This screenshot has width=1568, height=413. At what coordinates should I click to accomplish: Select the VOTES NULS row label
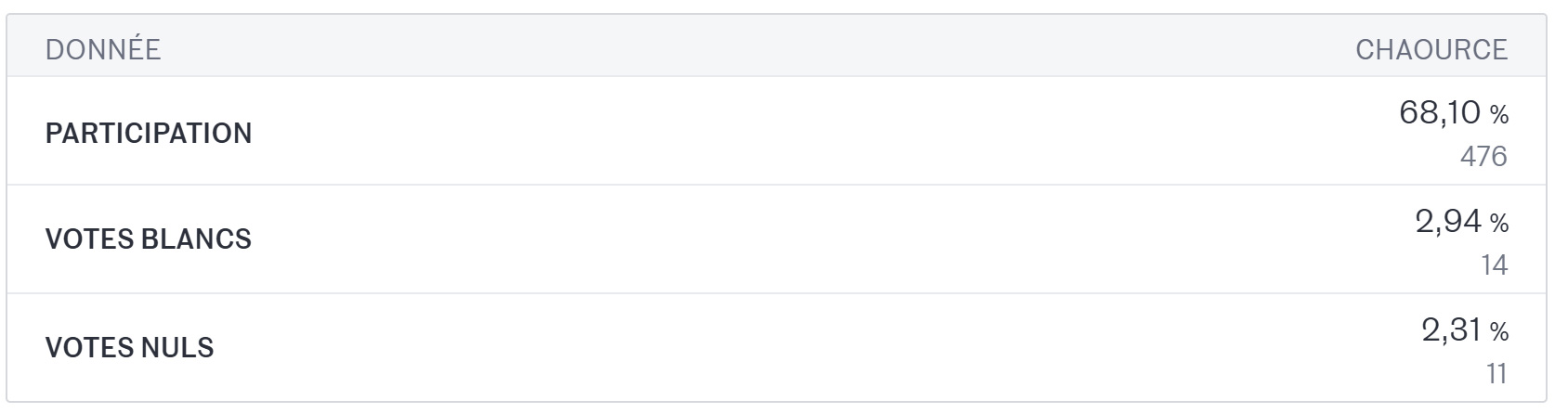[130, 348]
